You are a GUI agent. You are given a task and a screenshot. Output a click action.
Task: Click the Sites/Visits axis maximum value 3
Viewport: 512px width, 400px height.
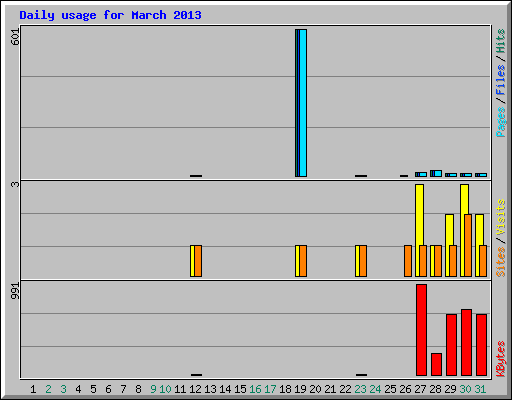pyautogui.click(x=15, y=184)
